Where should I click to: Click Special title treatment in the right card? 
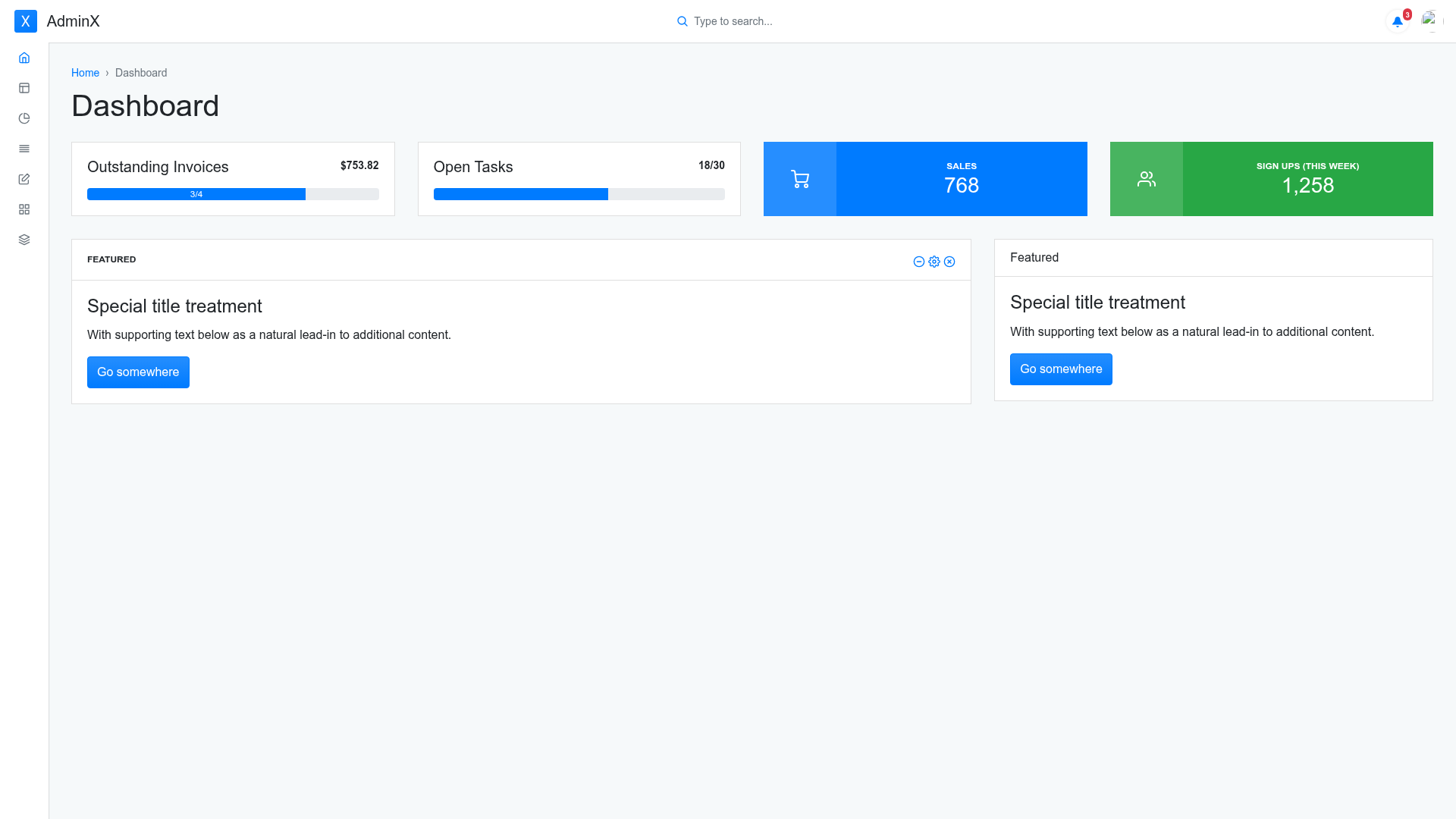coord(1097,303)
